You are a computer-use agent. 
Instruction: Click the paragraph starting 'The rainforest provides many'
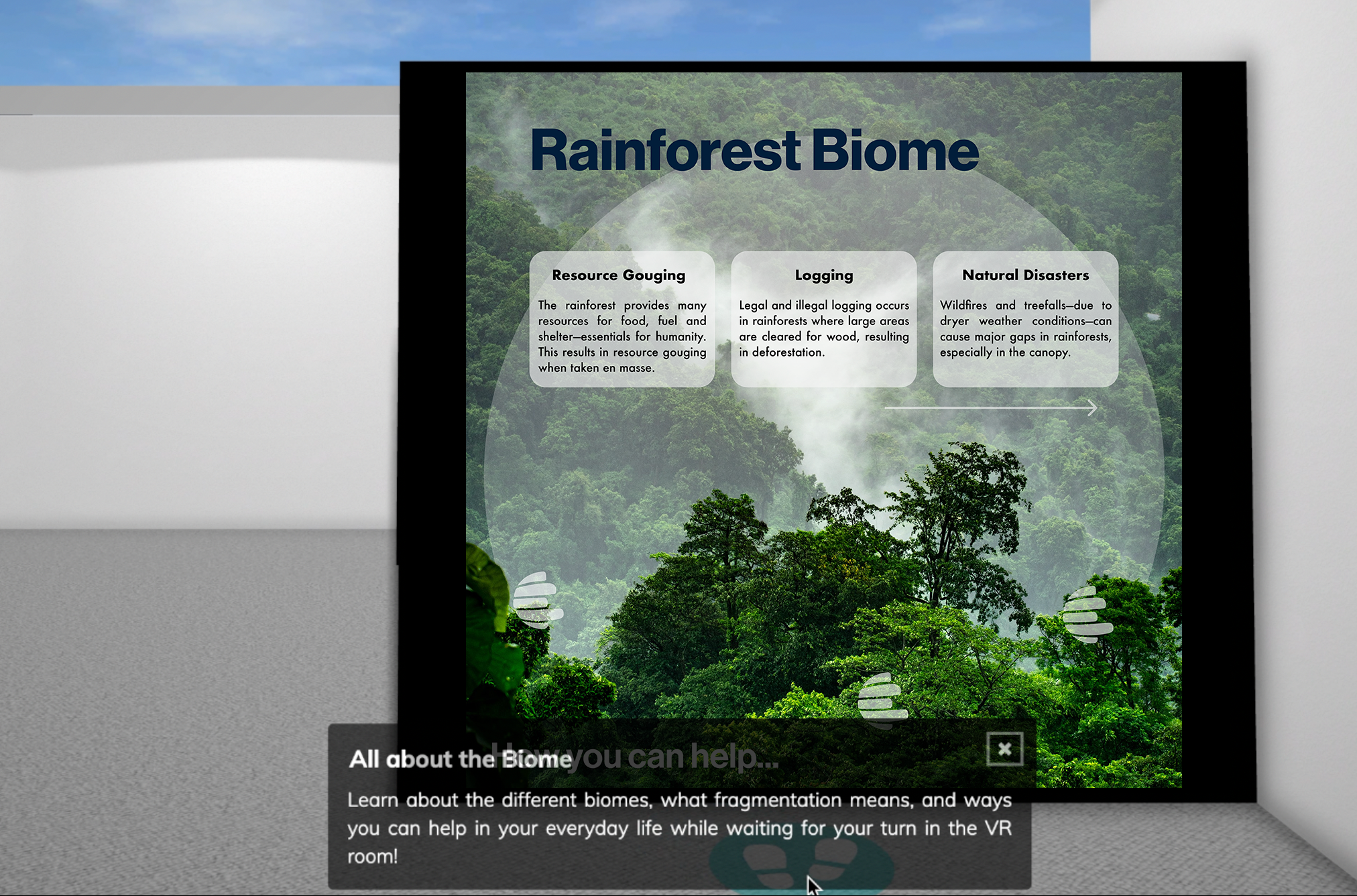[622, 336]
